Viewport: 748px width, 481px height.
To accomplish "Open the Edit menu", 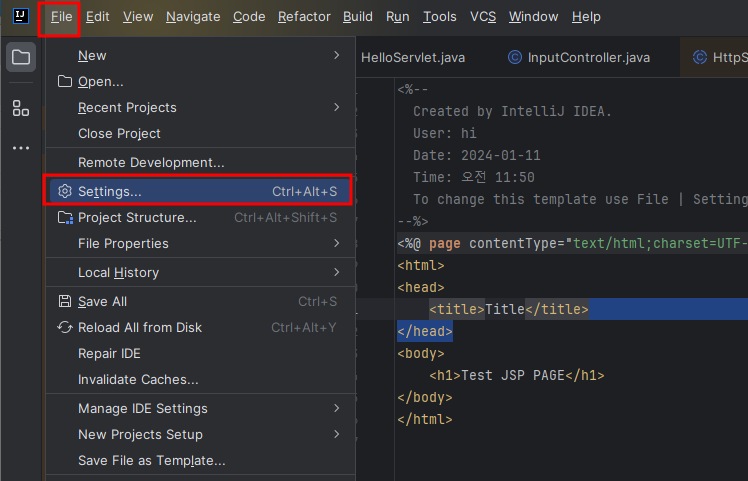I will (98, 17).
